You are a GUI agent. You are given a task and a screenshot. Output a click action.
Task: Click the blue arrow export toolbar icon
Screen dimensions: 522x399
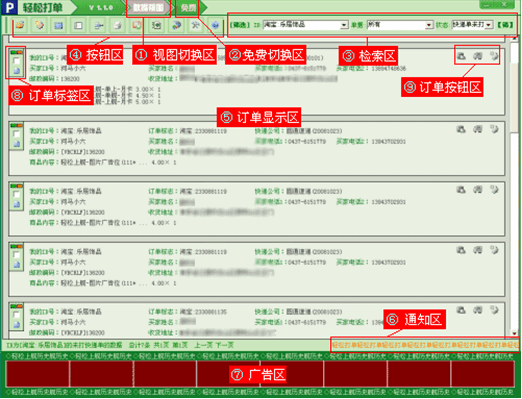click(98, 25)
